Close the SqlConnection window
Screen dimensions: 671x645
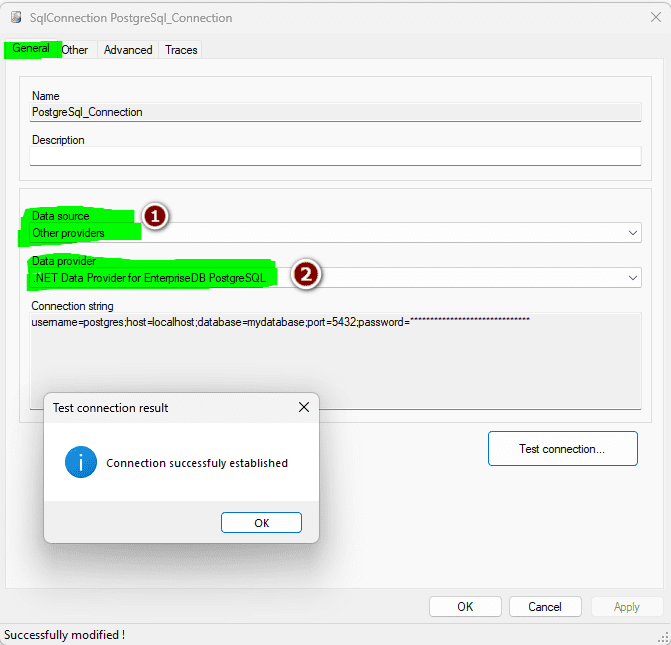click(656, 17)
